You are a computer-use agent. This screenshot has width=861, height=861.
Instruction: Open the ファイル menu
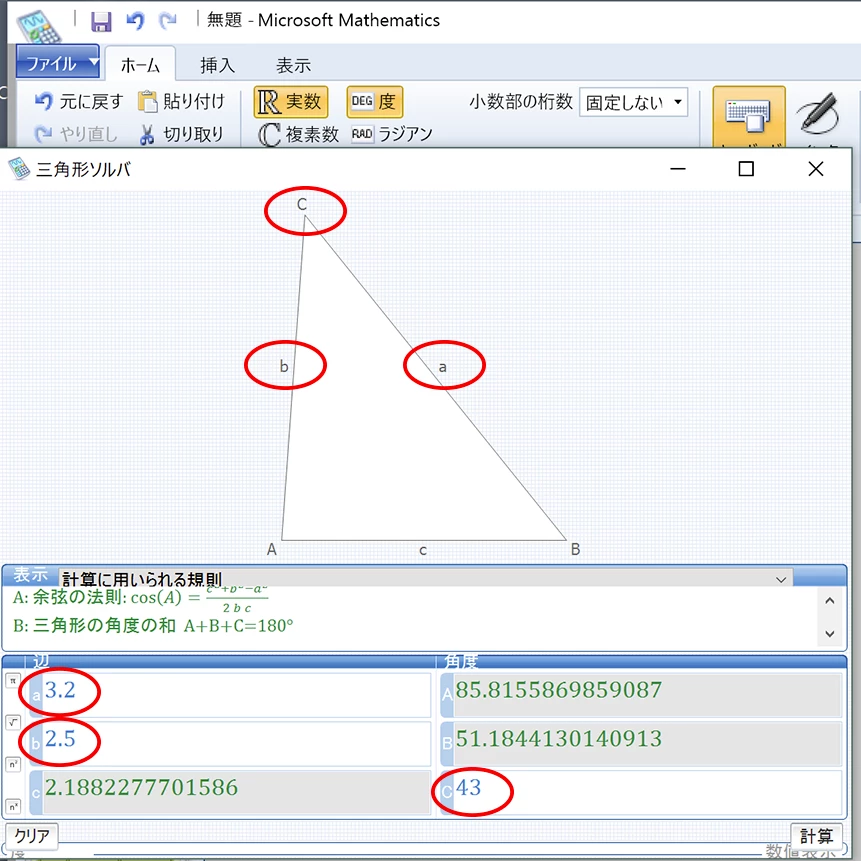coord(58,63)
